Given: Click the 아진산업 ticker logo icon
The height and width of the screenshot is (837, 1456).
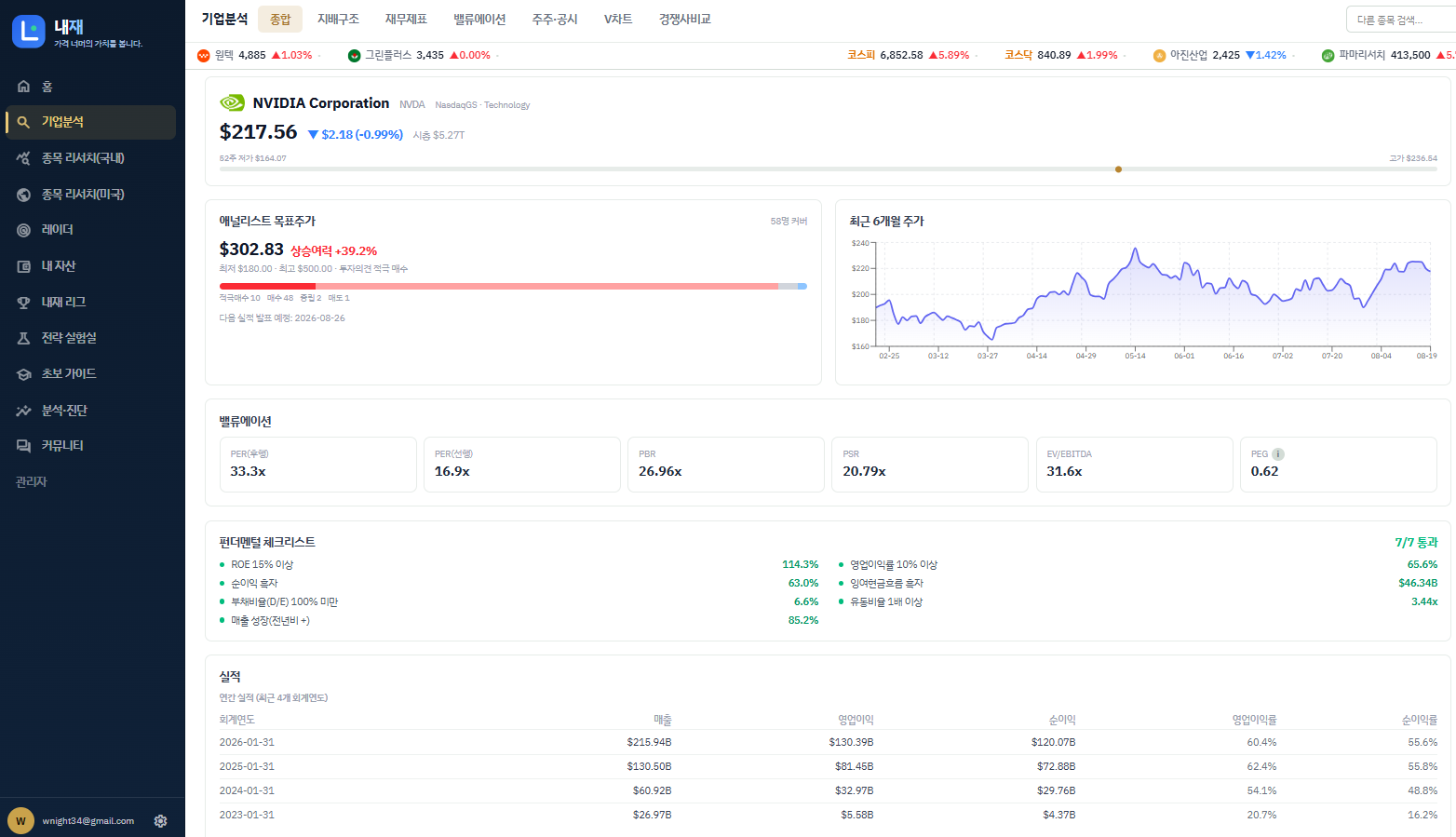Looking at the screenshot, I should (1159, 56).
